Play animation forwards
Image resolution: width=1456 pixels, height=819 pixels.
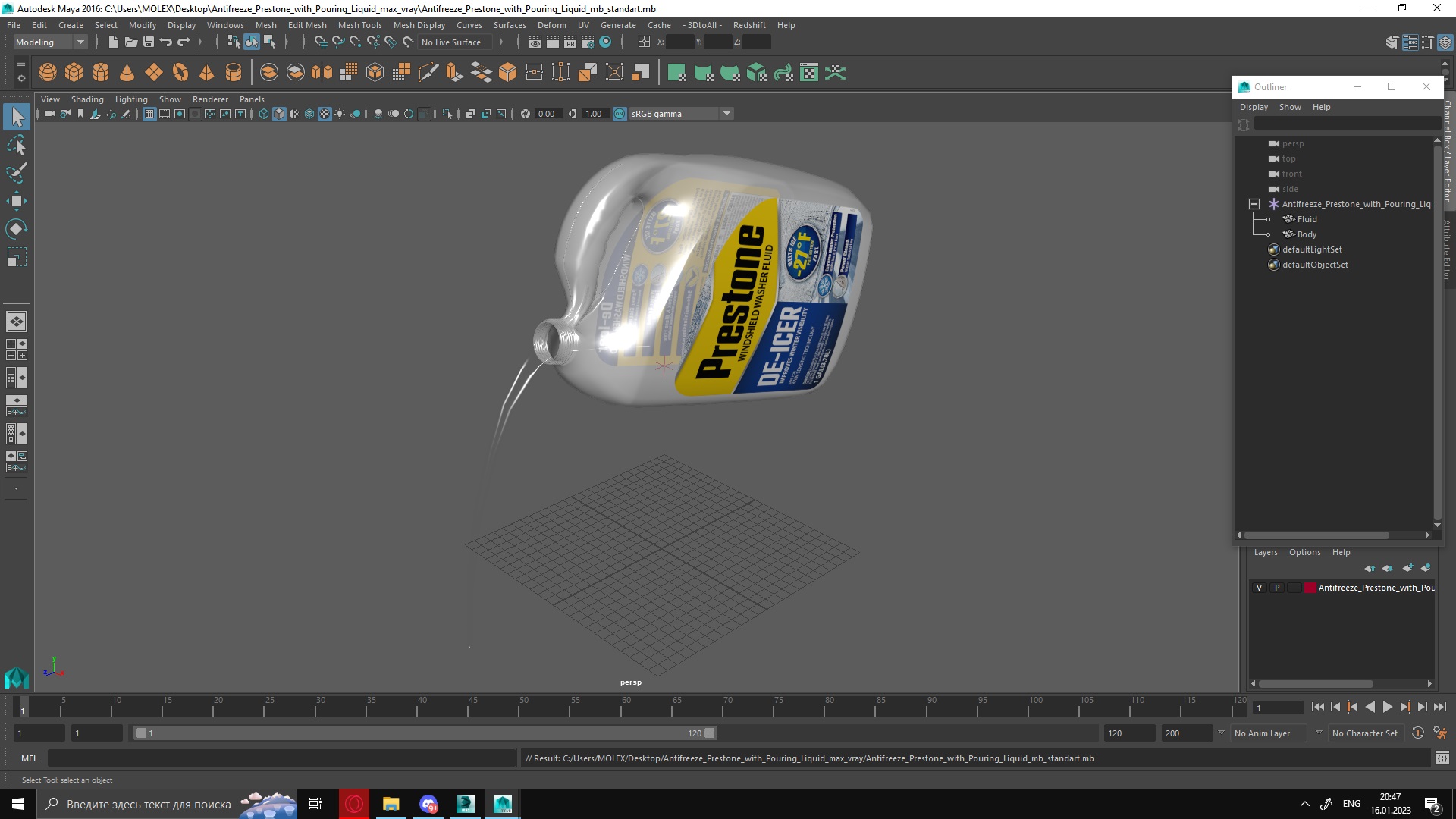pyautogui.click(x=1387, y=707)
